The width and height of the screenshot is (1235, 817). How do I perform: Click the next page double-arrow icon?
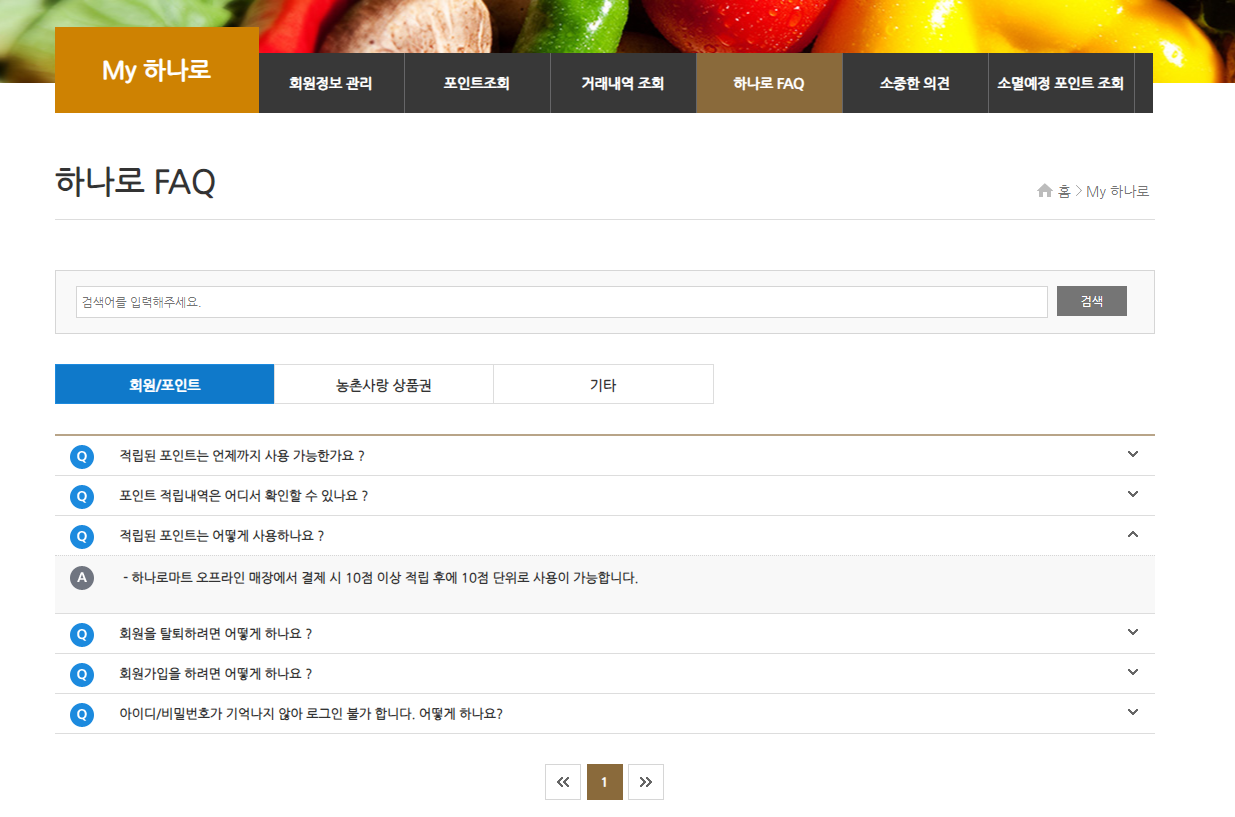click(646, 782)
